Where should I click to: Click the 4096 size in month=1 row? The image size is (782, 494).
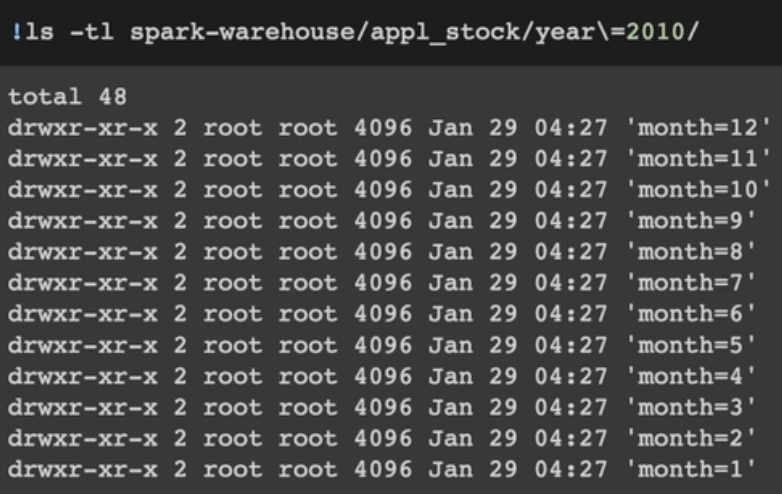click(x=383, y=470)
